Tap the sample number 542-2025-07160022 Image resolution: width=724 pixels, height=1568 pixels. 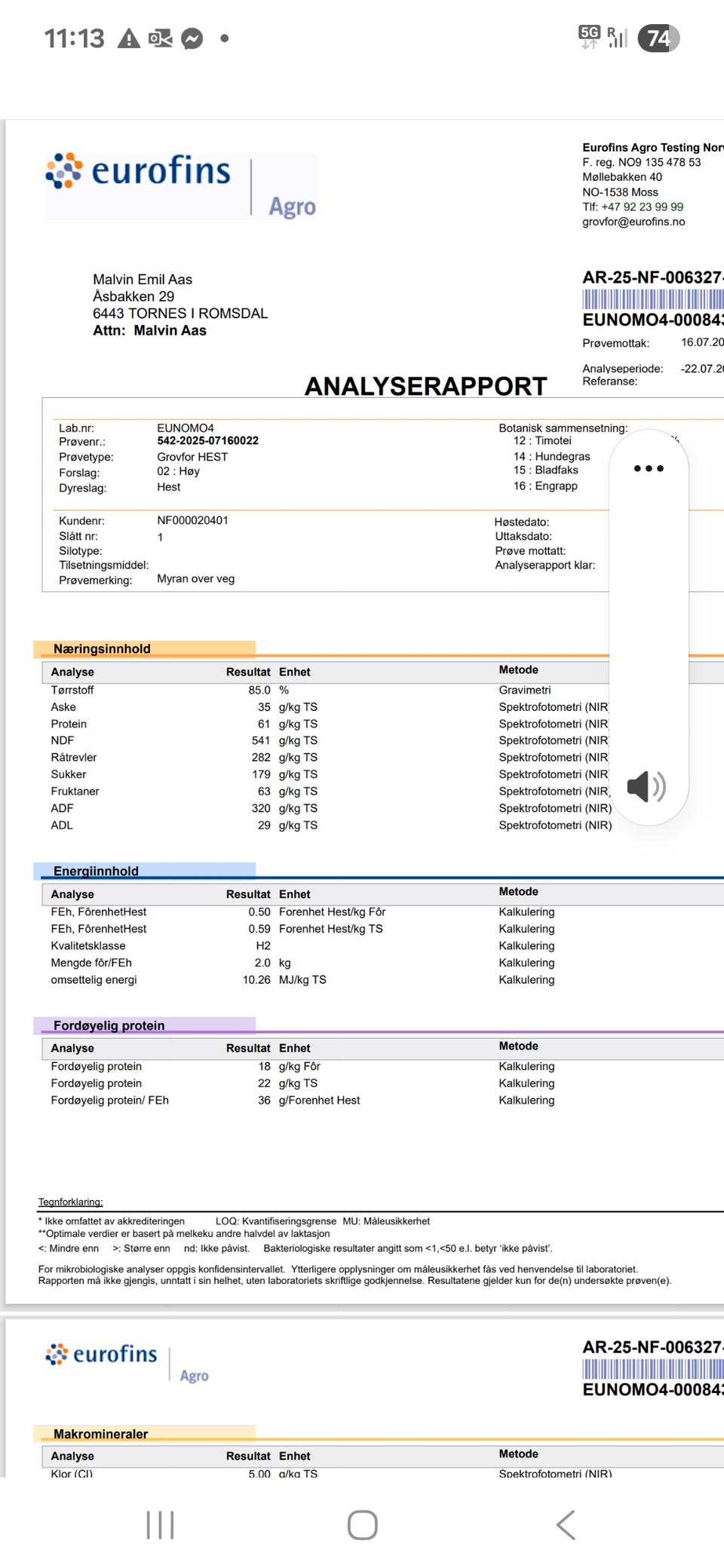click(207, 440)
